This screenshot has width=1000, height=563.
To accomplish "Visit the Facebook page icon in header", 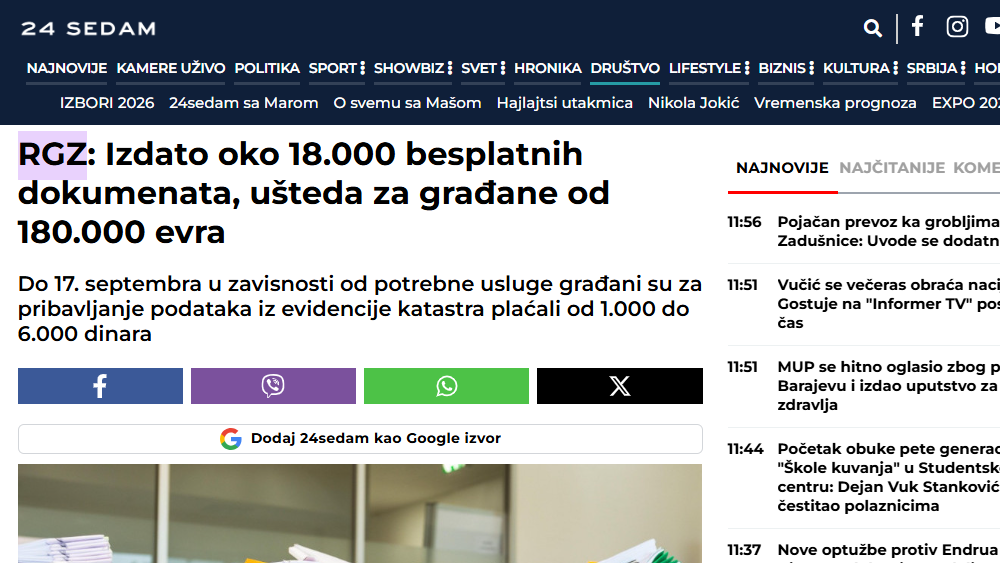I will [x=917, y=26].
